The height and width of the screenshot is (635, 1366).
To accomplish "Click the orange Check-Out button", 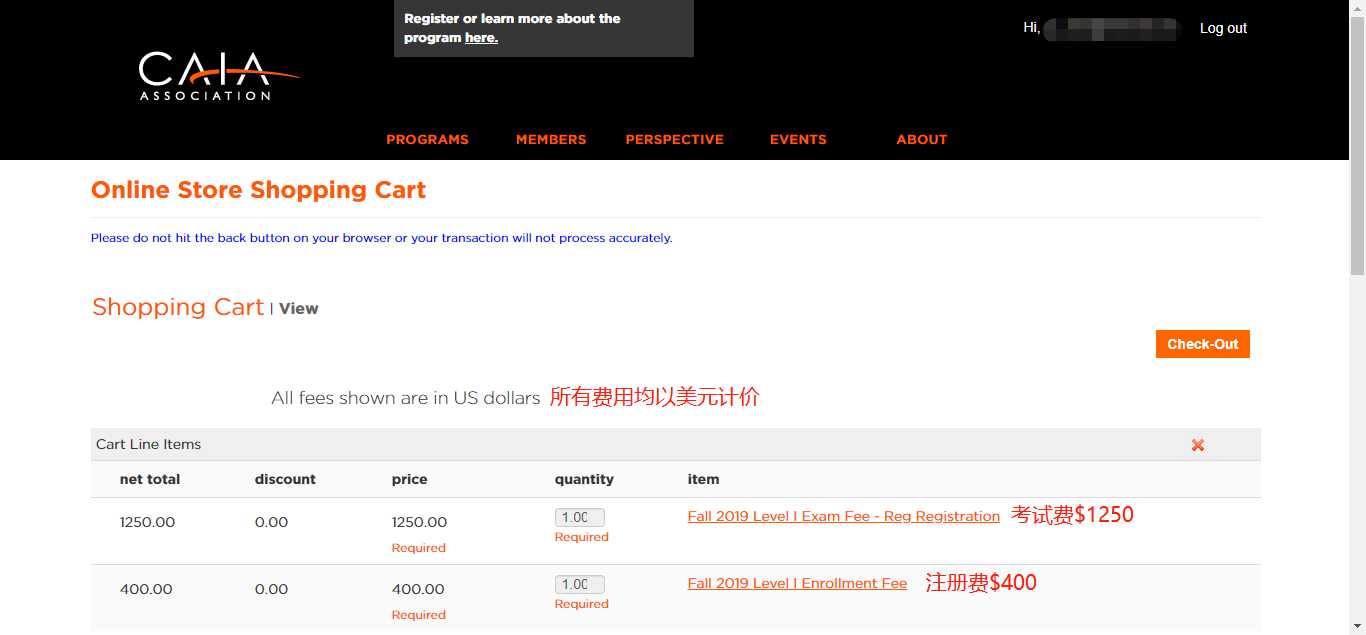I will tap(1203, 344).
